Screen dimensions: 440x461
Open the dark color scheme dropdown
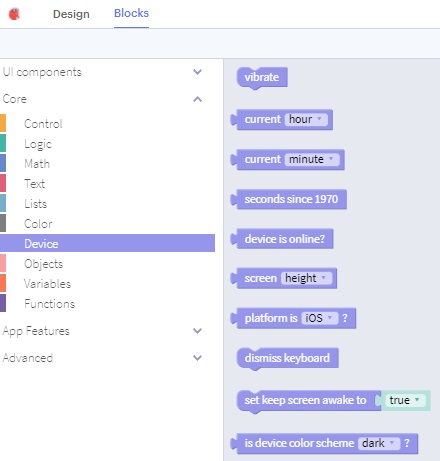tap(379, 443)
